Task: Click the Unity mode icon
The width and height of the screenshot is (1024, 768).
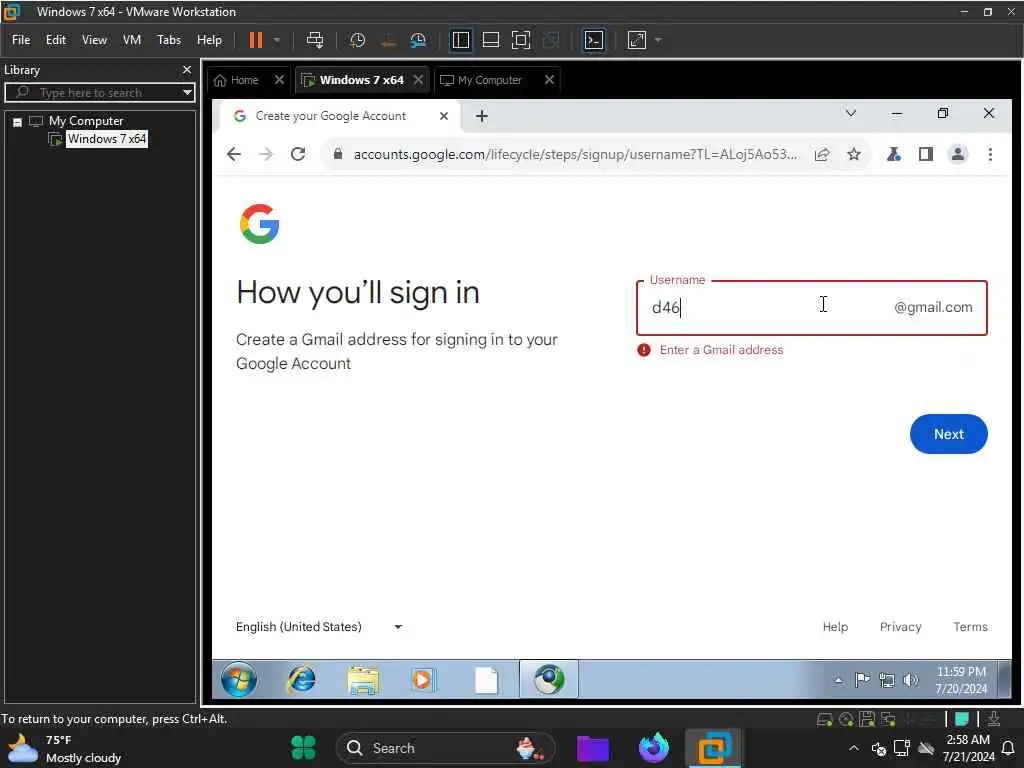Action: (551, 40)
